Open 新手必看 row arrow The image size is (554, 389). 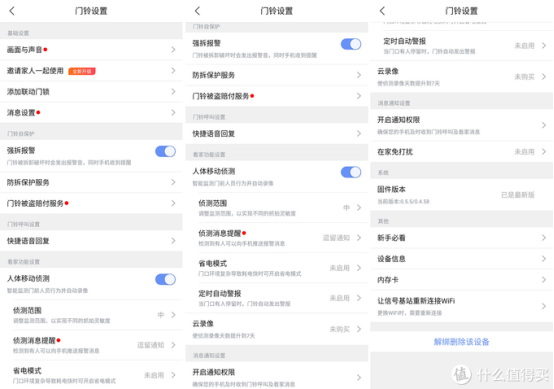click(x=544, y=238)
